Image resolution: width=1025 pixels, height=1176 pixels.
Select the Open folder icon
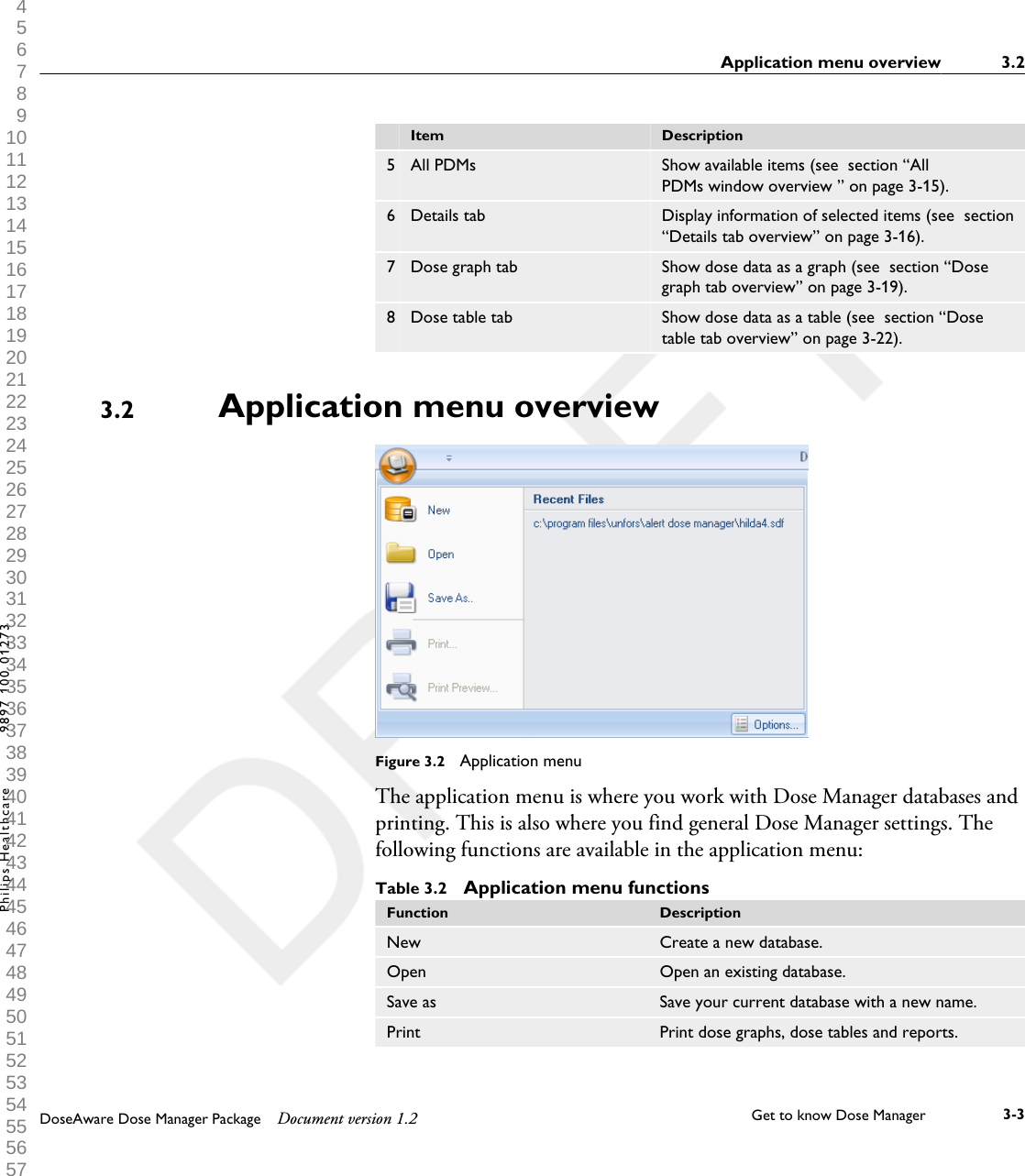(x=401, y=554)
